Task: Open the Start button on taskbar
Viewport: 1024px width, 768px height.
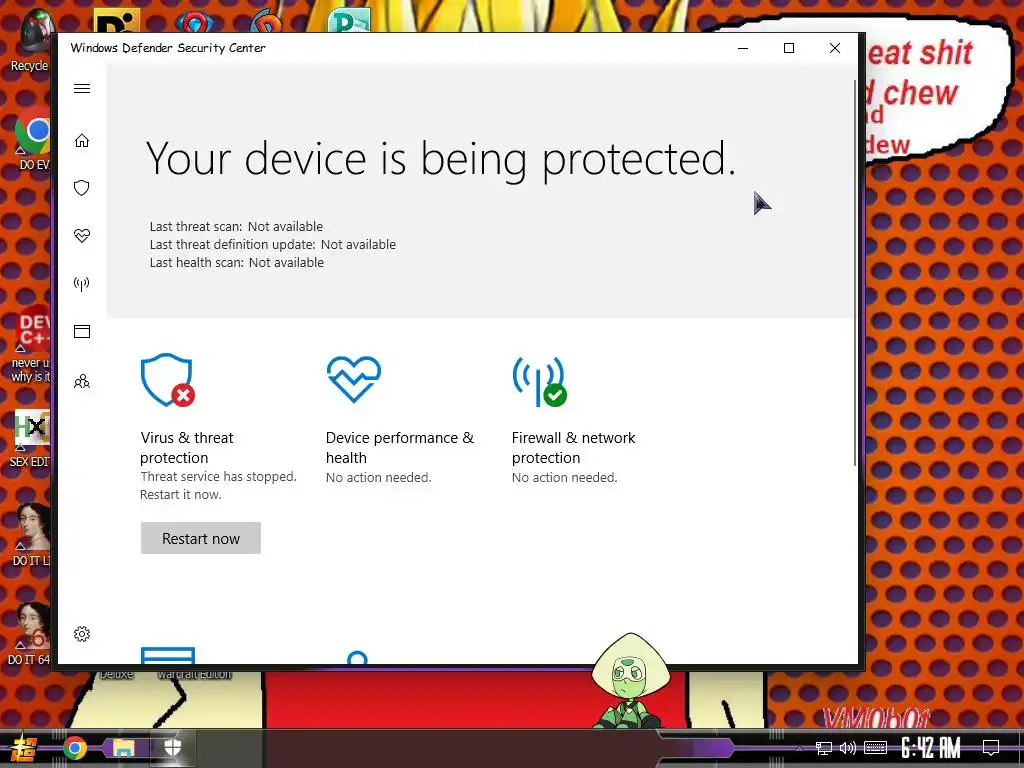Action: (23, 748)
